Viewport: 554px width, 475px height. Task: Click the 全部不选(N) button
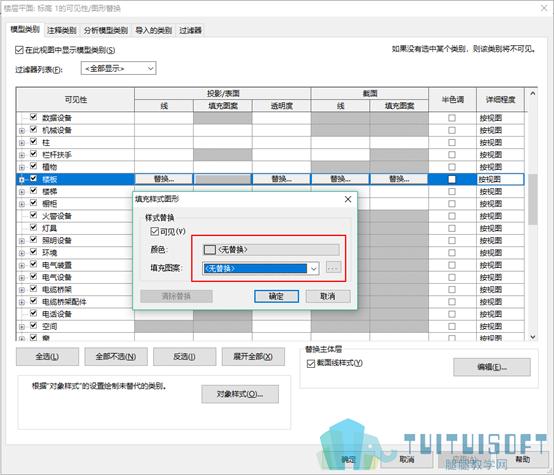coord(116,357)
